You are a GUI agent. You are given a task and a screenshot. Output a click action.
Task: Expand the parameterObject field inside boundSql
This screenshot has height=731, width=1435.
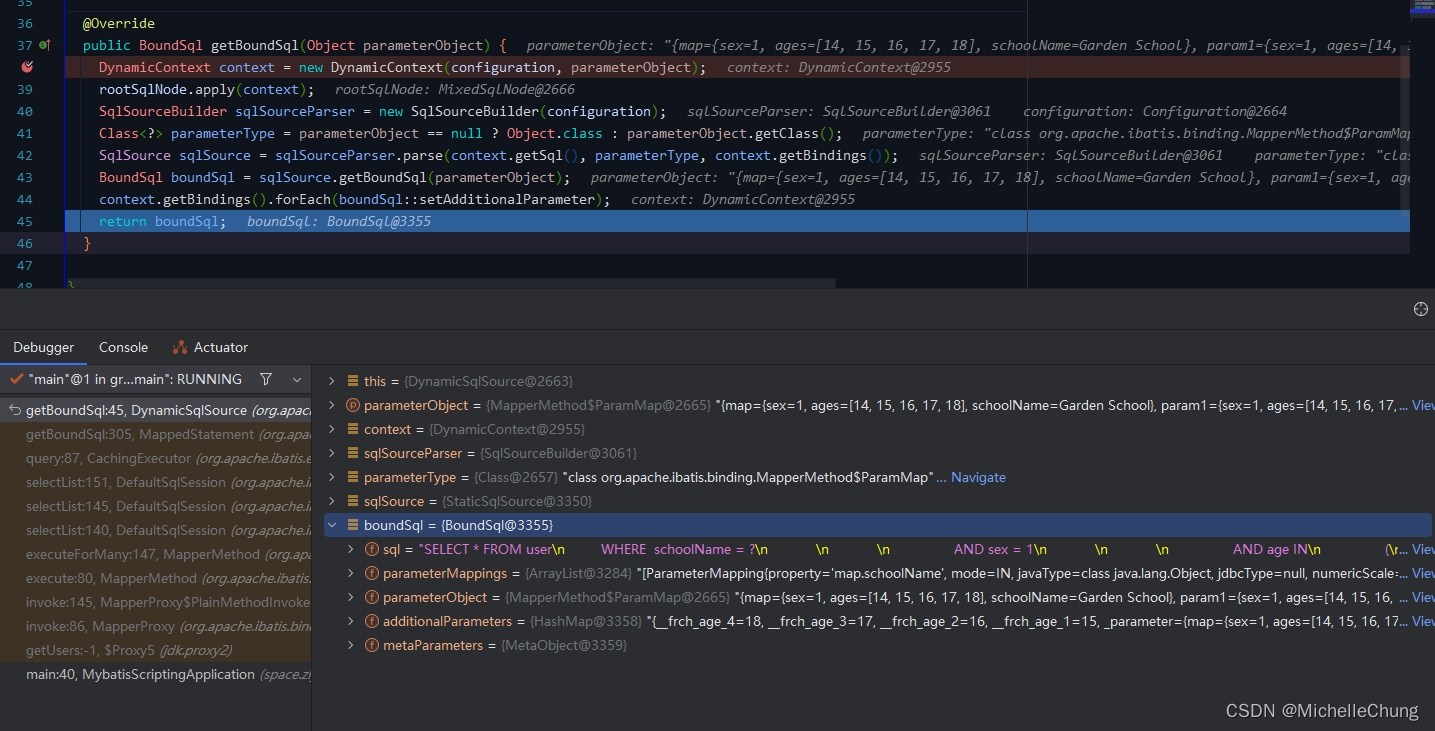click(350, 597)
